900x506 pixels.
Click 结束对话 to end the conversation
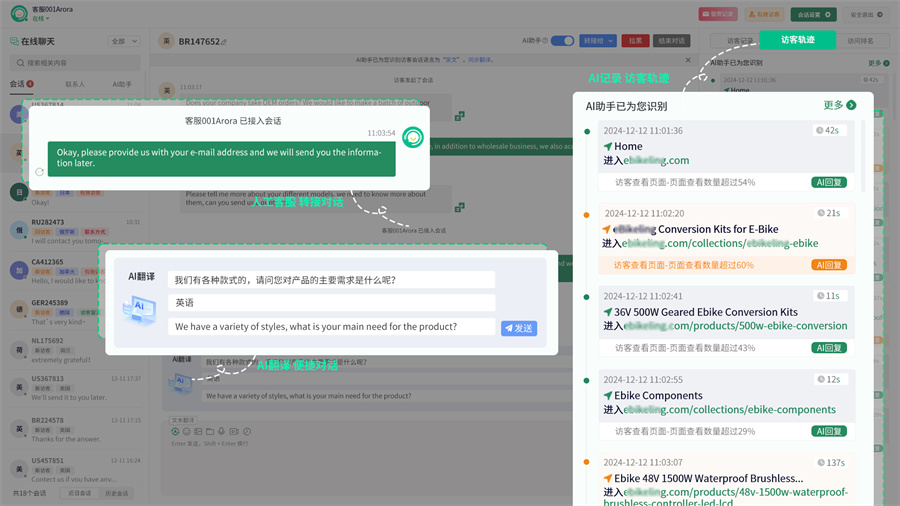click(x=672, y=41)
